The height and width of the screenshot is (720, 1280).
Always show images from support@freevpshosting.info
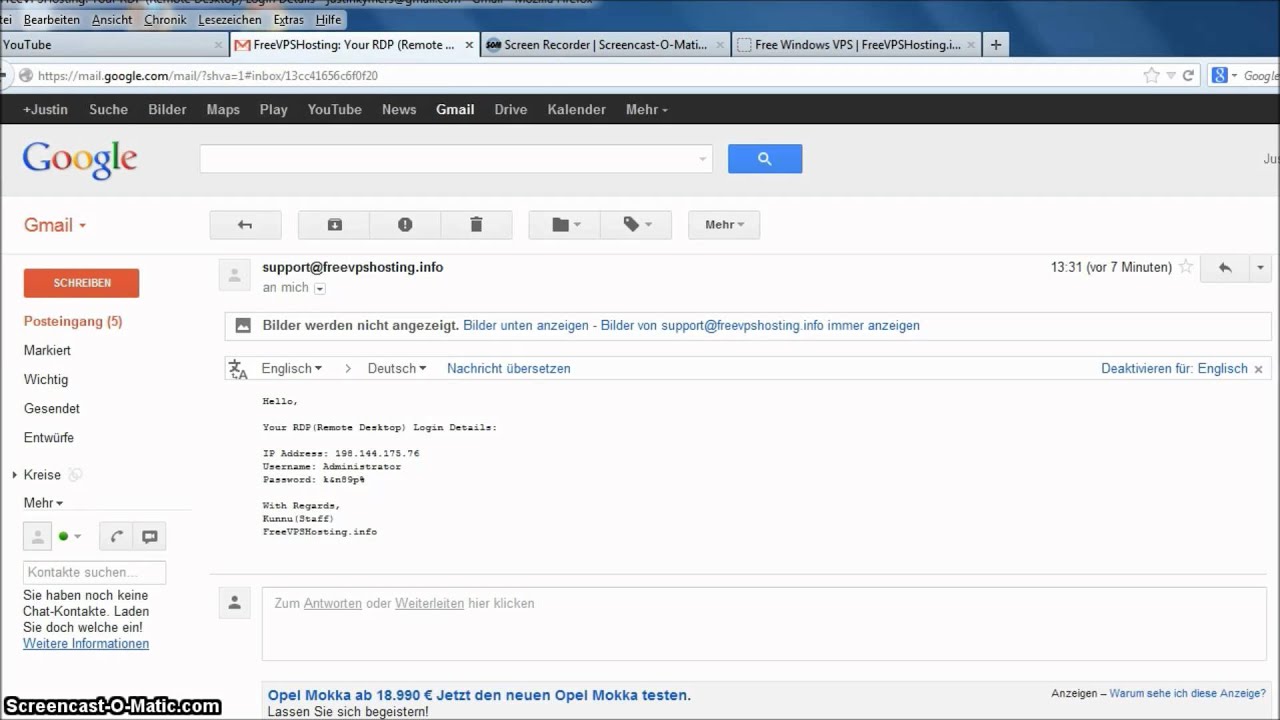click(760, 325)
